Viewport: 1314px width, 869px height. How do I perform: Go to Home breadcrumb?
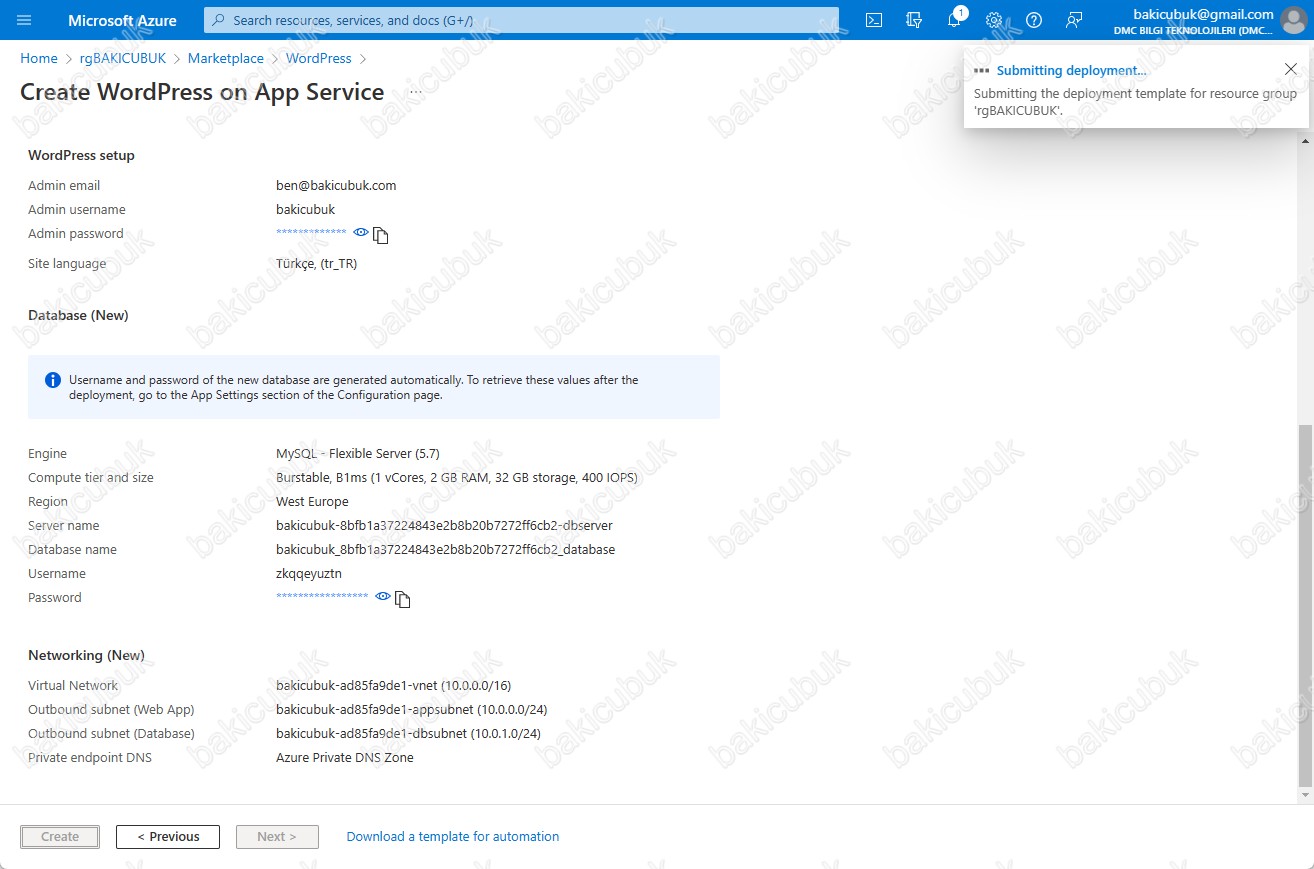(39, 58)
